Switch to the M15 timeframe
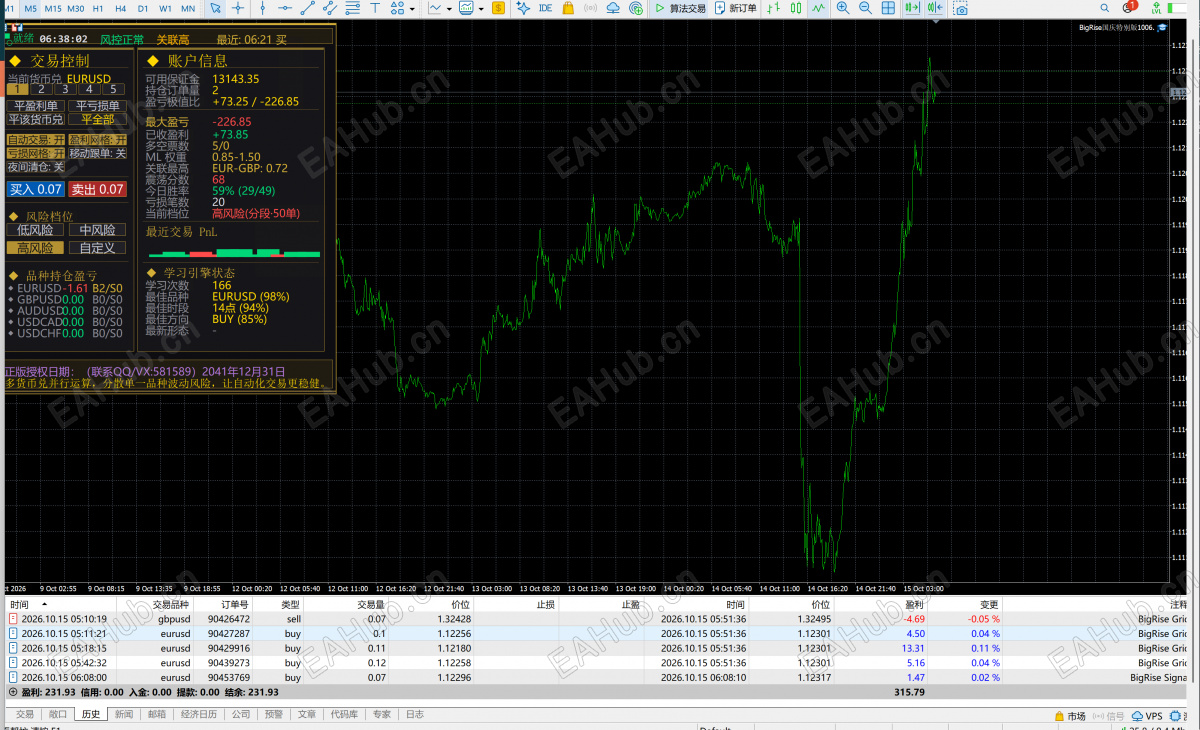 52,8
